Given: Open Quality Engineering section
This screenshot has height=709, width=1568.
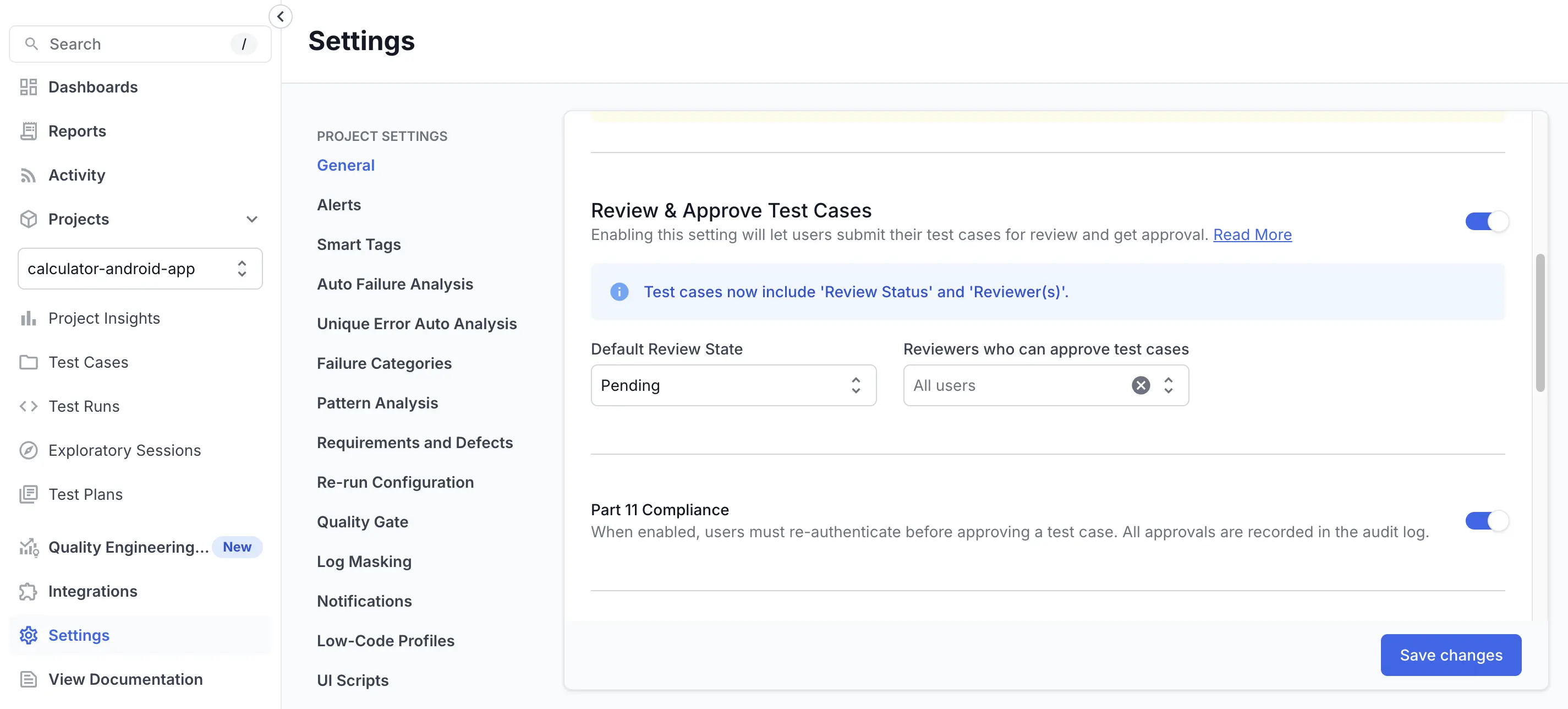Looking at the screenshot, I should [x=128, y=547].
